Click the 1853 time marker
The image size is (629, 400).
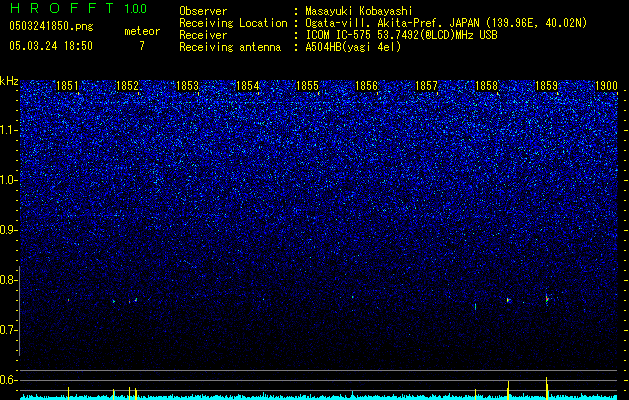point(187,86)
